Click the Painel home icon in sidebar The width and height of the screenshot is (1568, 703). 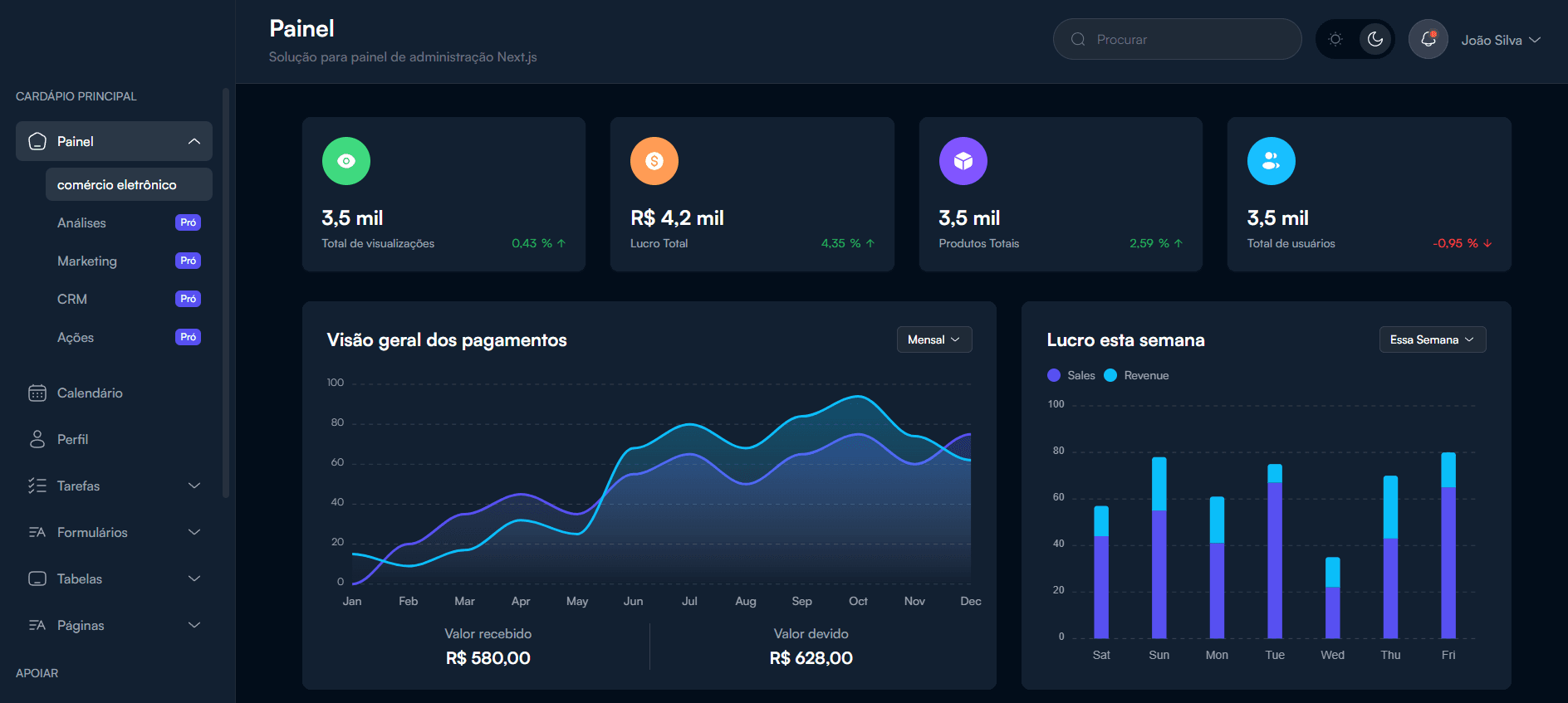(x=37, y=141)
